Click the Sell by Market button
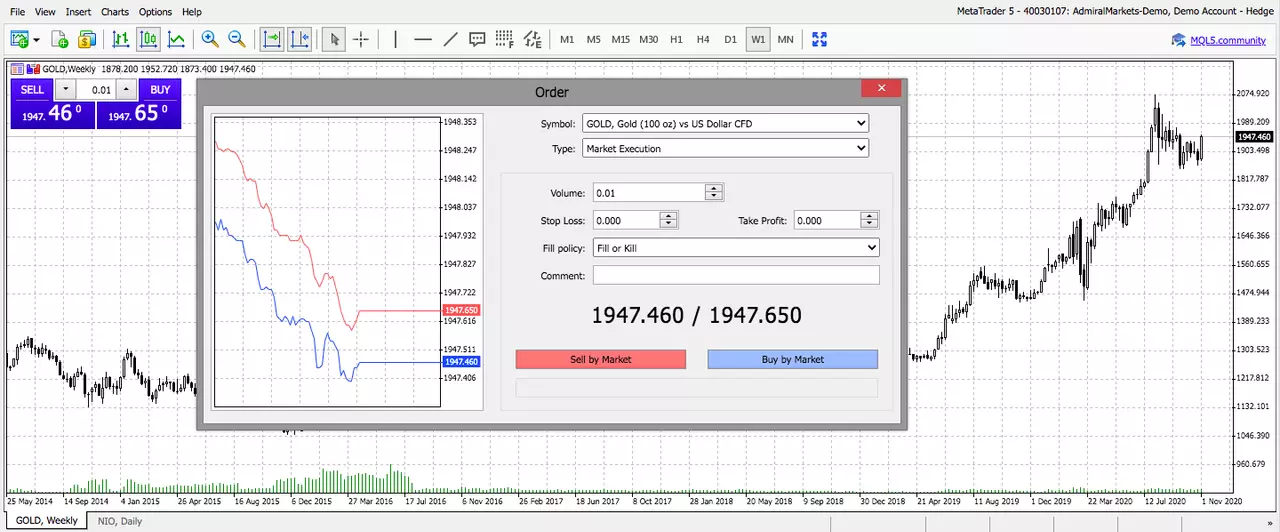This screenshot has height=532, width=1280. tap(601, 359)
